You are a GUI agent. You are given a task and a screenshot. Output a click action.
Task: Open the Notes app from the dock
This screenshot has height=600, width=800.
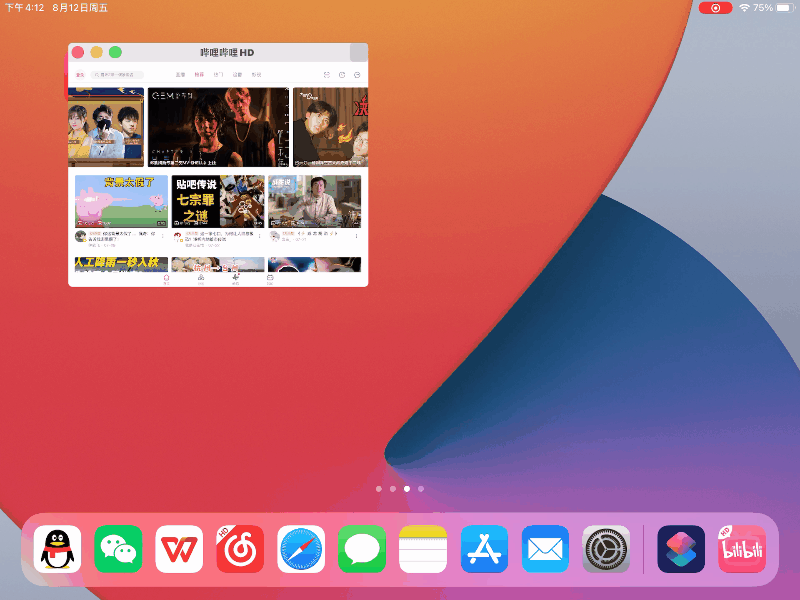(x=423, y=548)
